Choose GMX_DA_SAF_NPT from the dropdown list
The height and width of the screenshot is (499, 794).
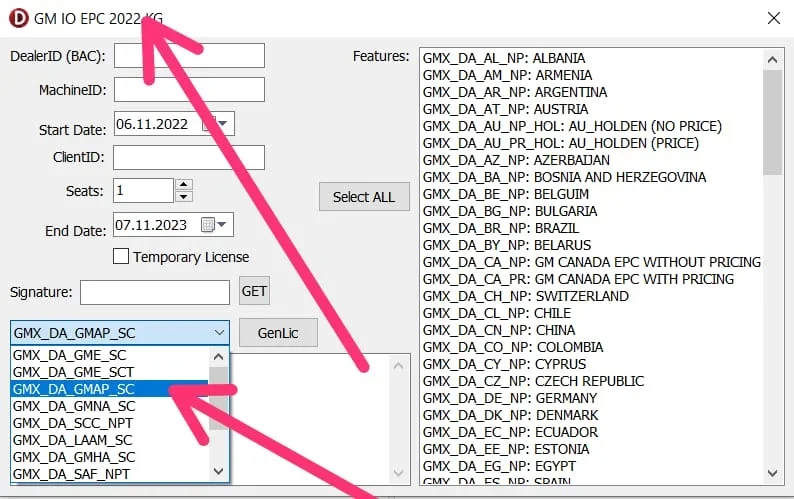coord(109,474)
